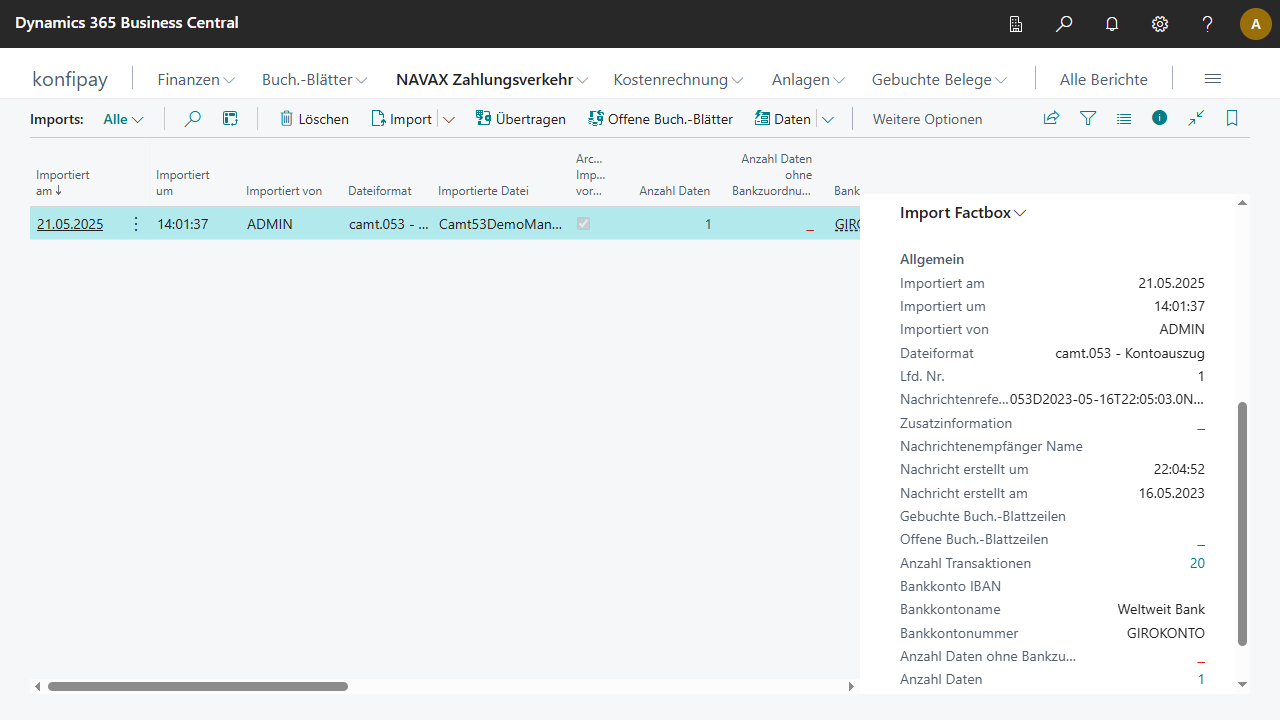The image size is (1280, 720).
Task: Toggle the FactBox info pane icon
Action: pyautogui.click(x=1159, y=118)
